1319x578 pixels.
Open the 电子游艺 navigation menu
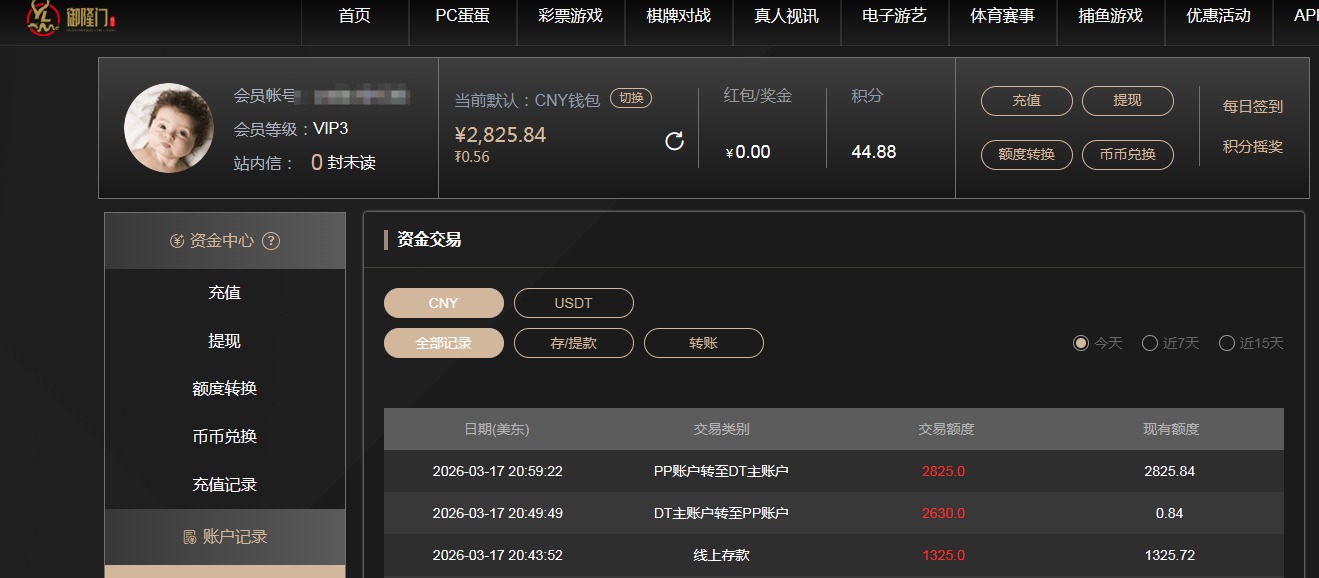(894, 16)
